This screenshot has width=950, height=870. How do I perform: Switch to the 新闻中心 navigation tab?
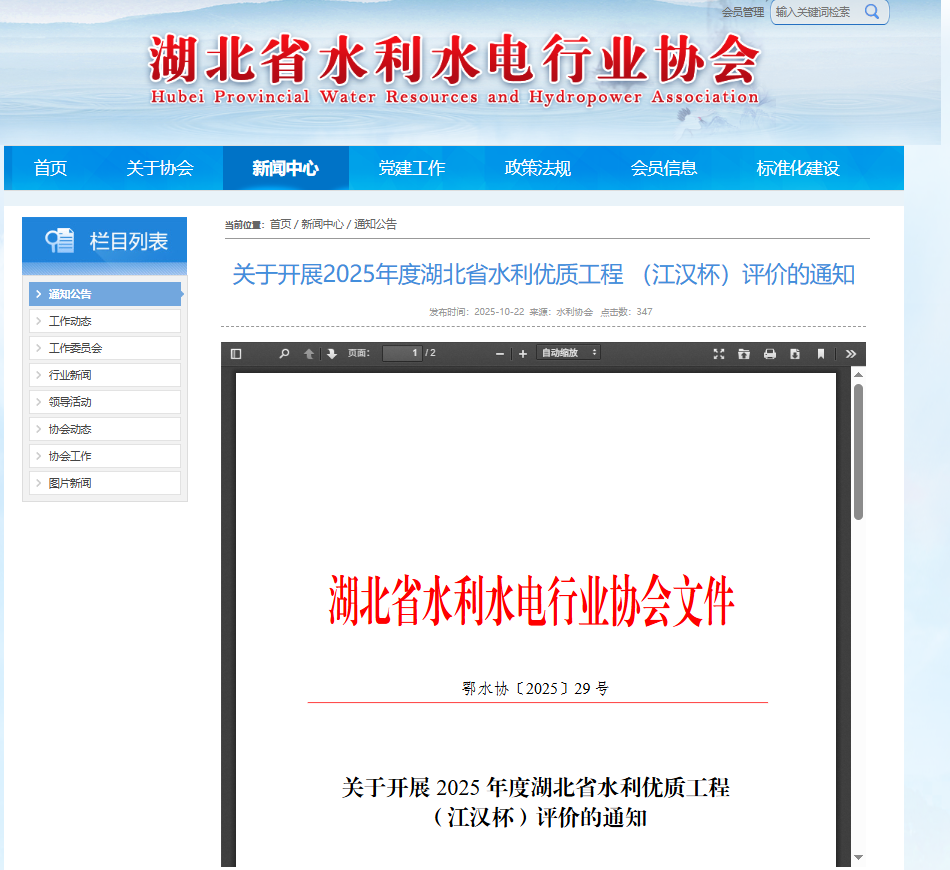[285, 168]
